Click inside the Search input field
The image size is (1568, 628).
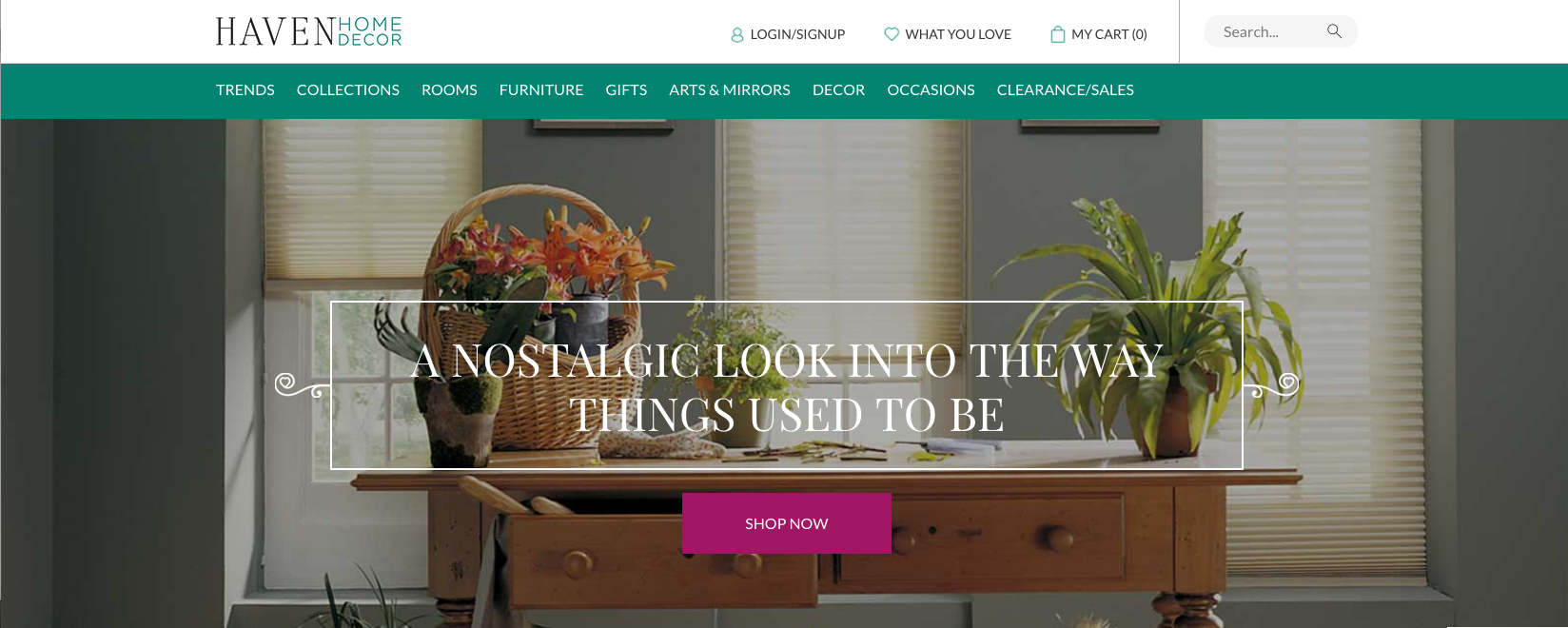point(1270,31)
